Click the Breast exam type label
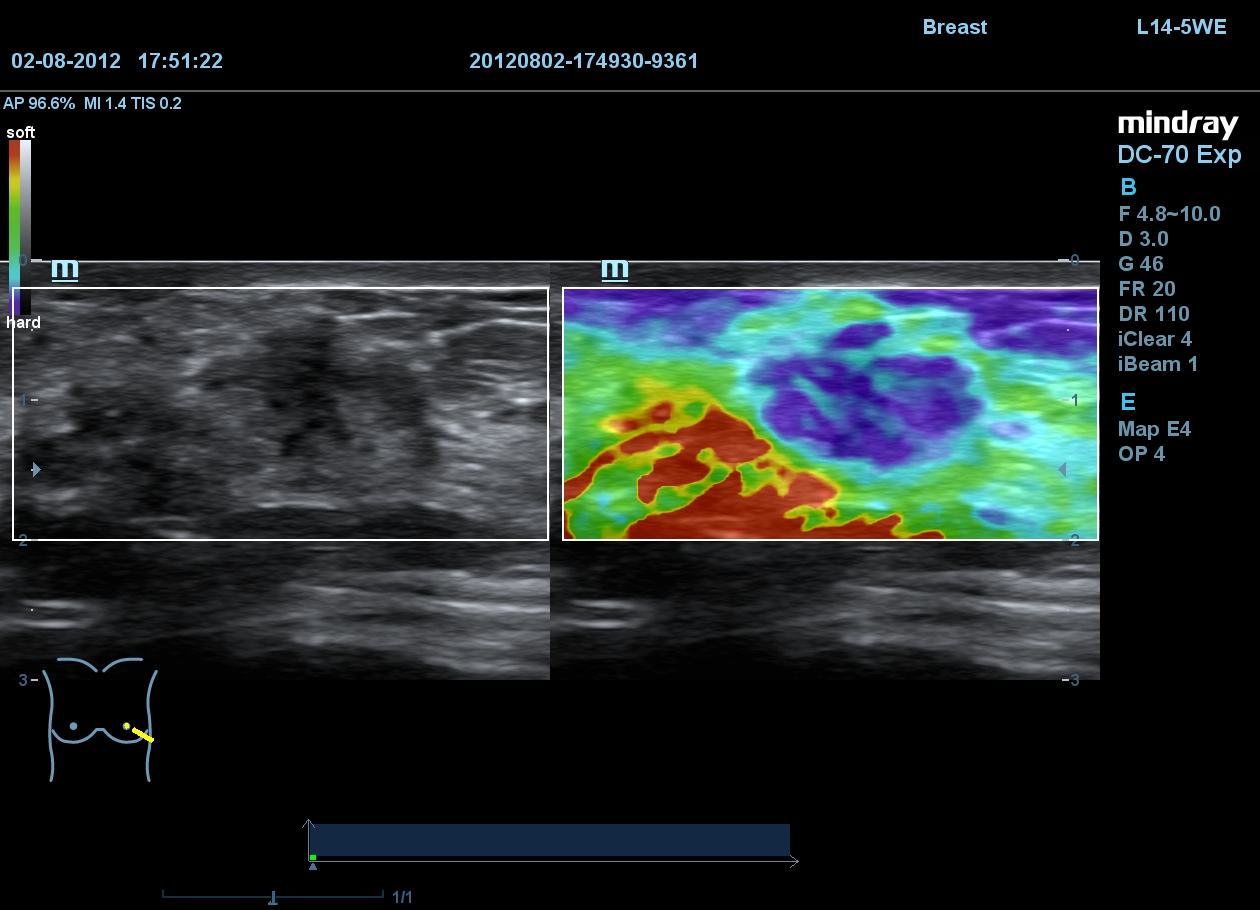The width and height of the screenshot is (1260, 910). point(954,27)
